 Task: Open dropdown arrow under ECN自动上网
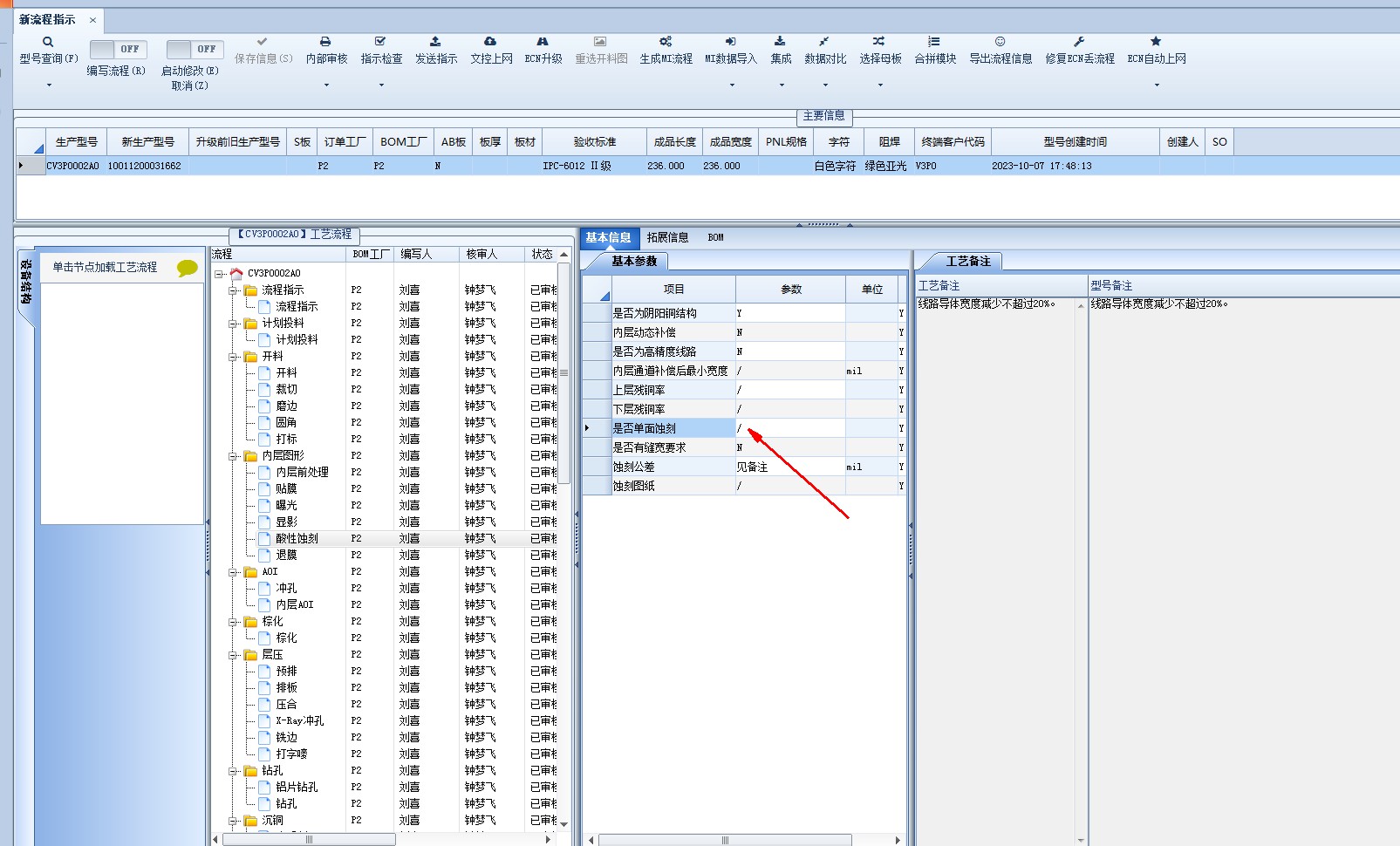[x=1157, y=85]
